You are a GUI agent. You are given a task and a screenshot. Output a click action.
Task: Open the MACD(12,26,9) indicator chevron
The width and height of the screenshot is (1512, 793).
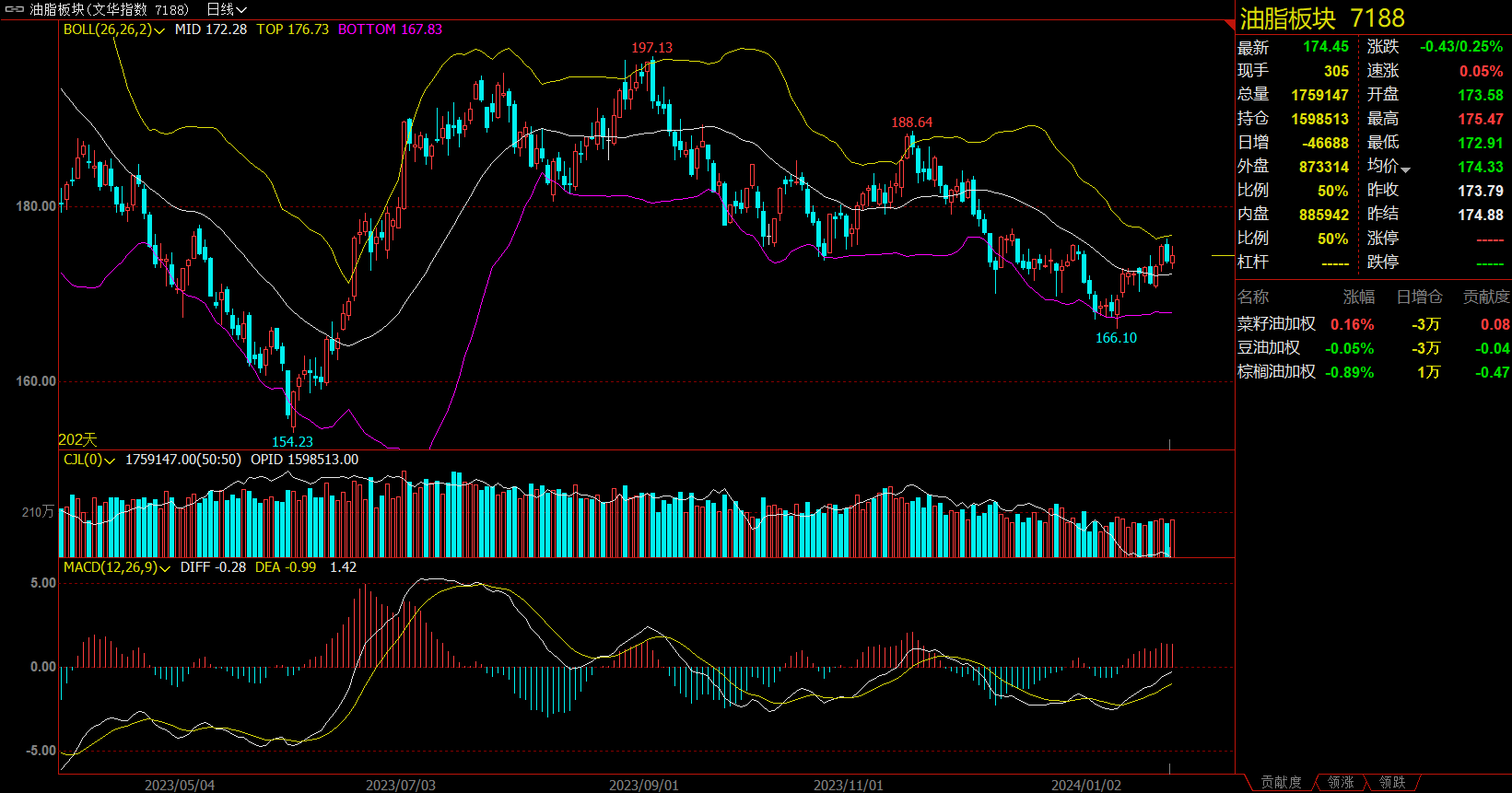coord(165,568)
